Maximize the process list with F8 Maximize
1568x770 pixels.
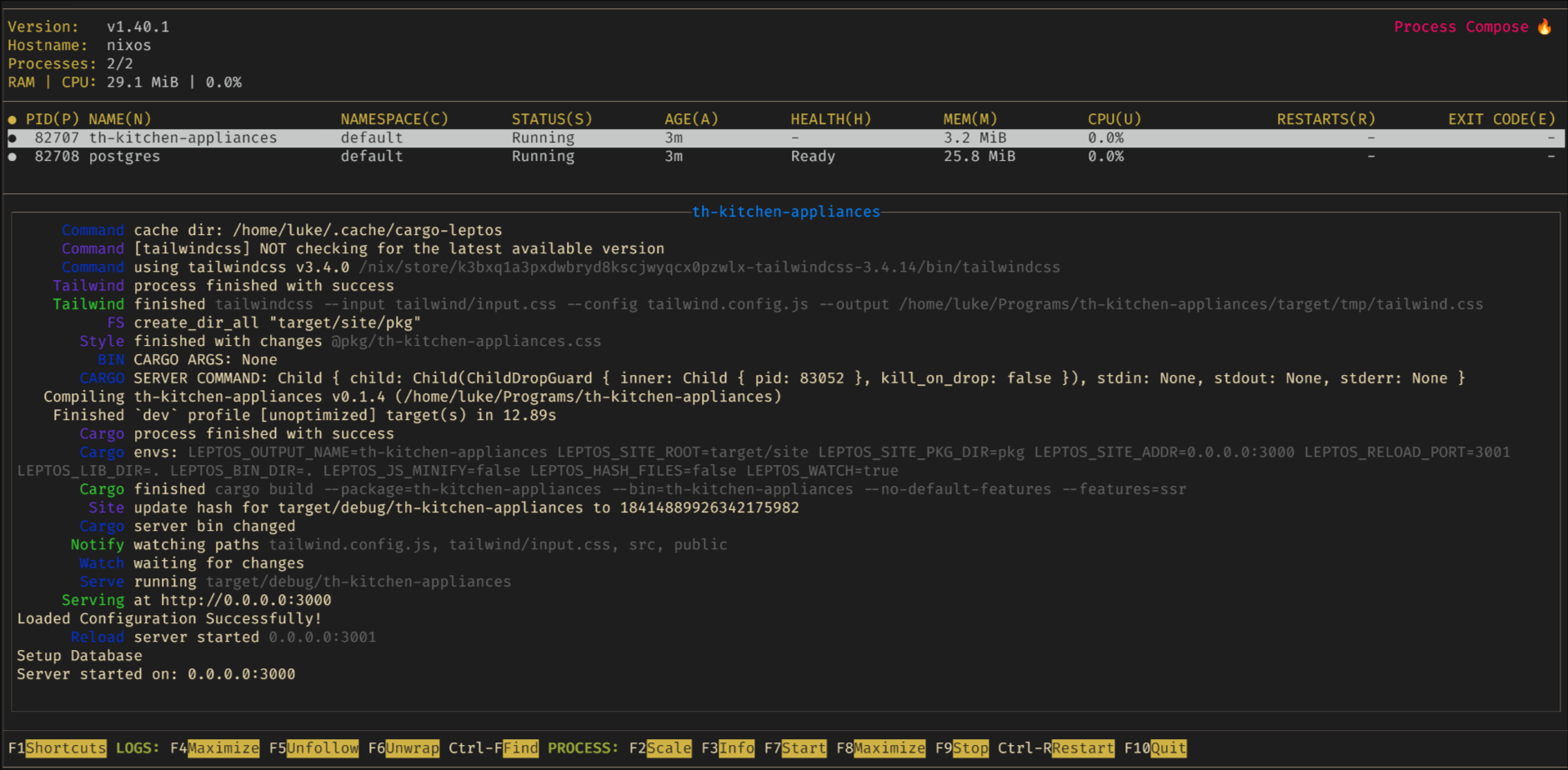(x=889, y=747)
